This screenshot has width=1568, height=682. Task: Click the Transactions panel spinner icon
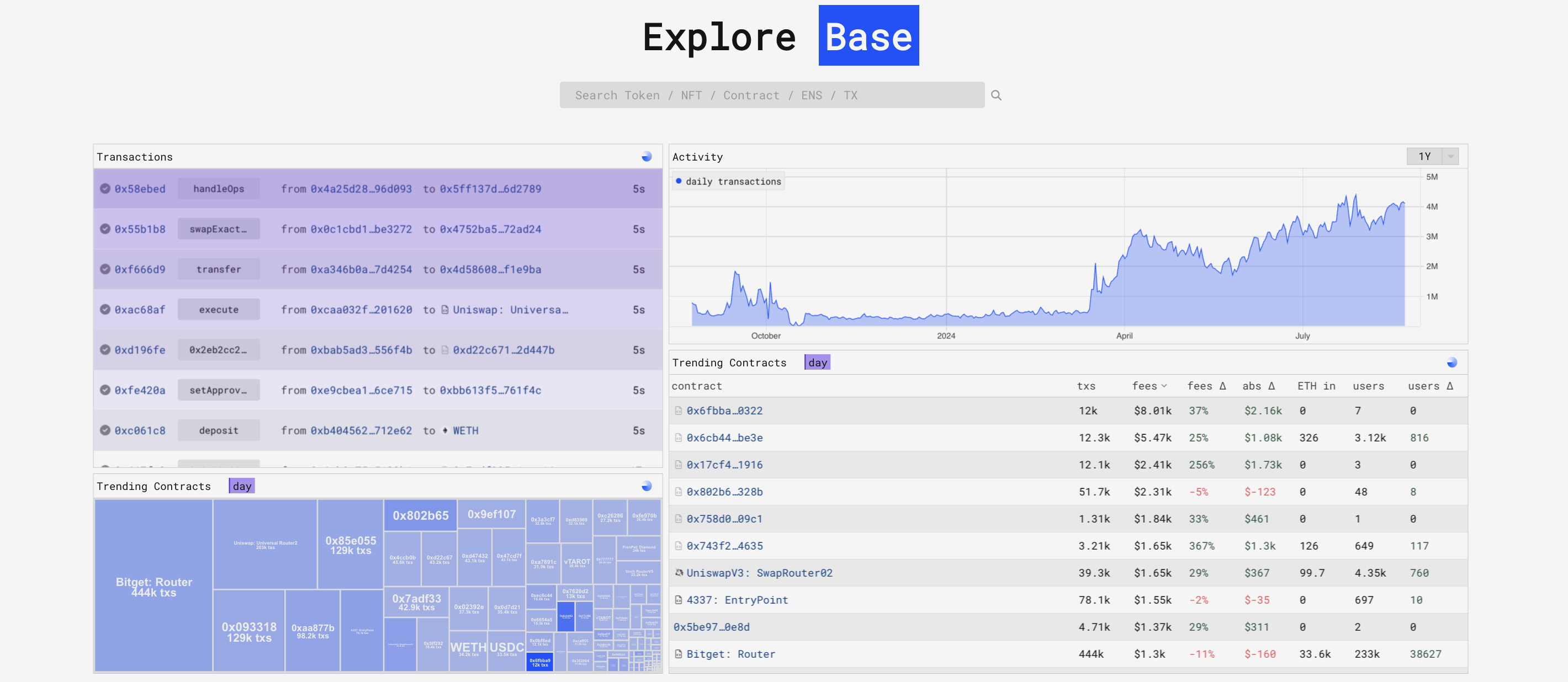[x=647, y=157]
